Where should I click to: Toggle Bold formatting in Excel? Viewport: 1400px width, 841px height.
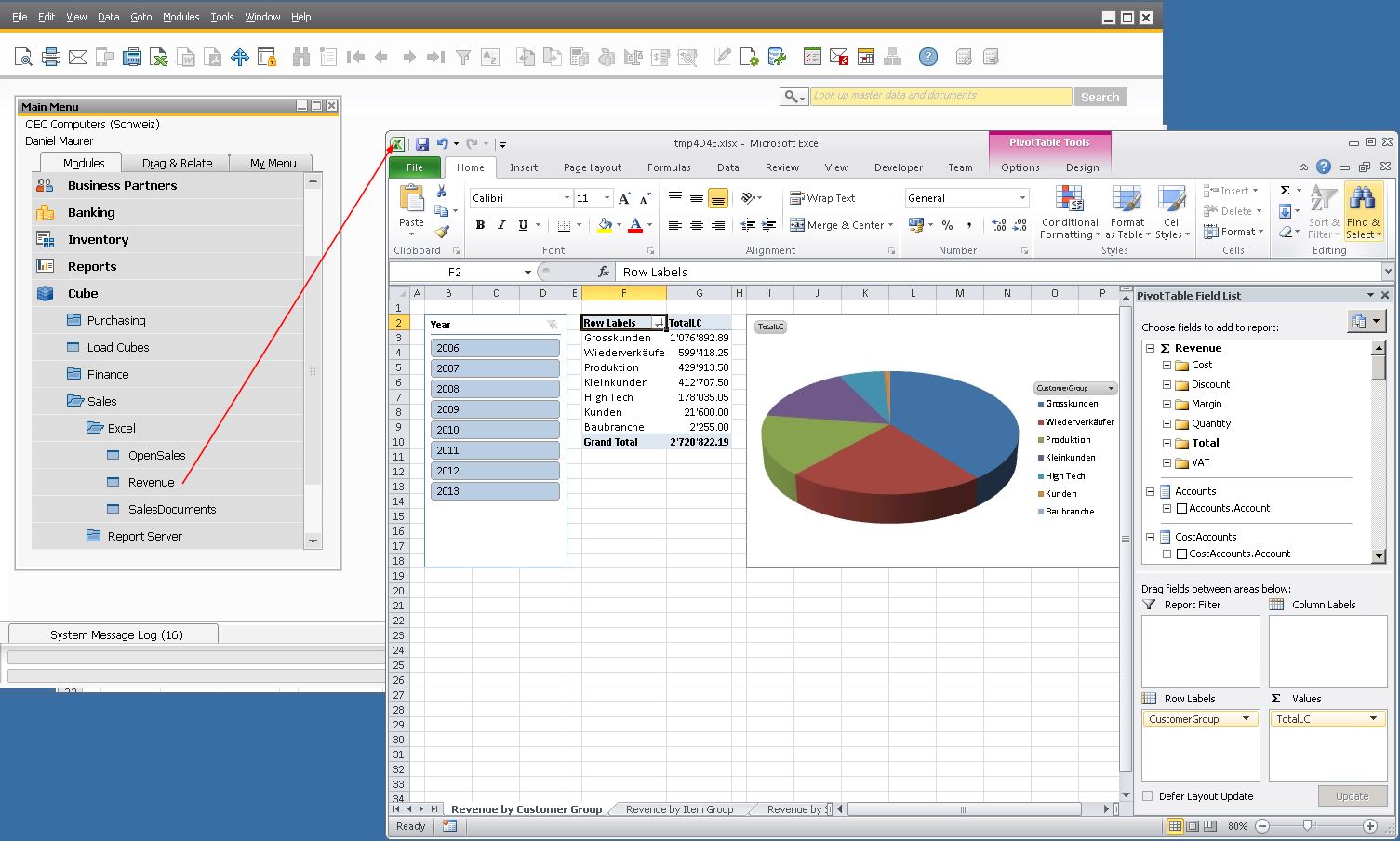480,225
